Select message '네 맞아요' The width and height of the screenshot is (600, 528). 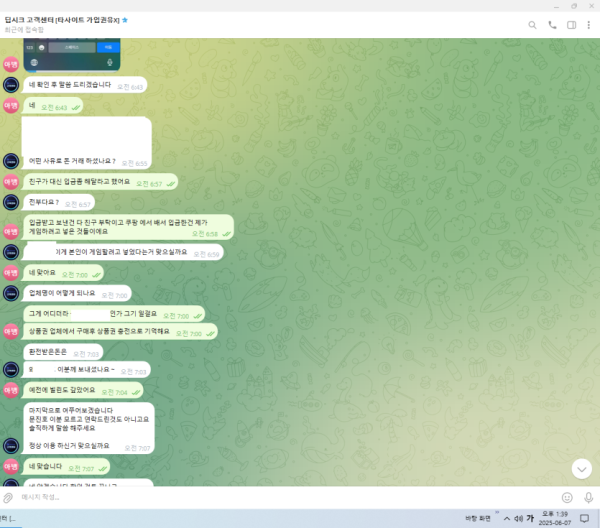(64, 273)
